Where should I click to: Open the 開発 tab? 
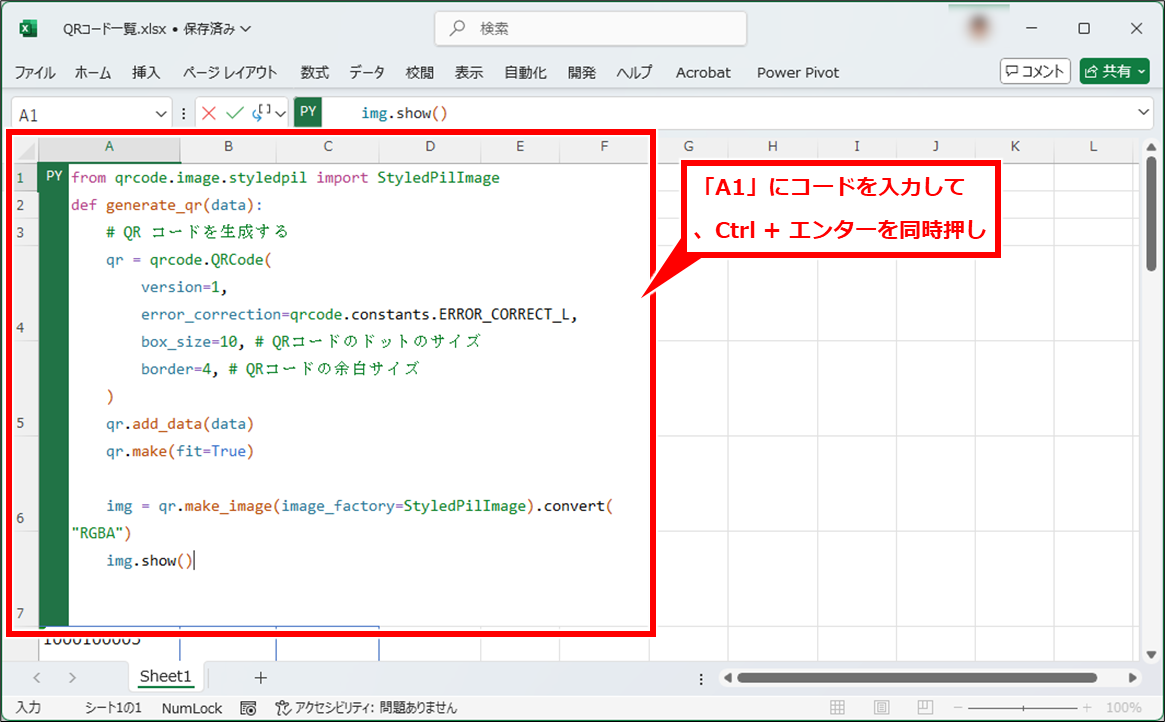[582, 72]
